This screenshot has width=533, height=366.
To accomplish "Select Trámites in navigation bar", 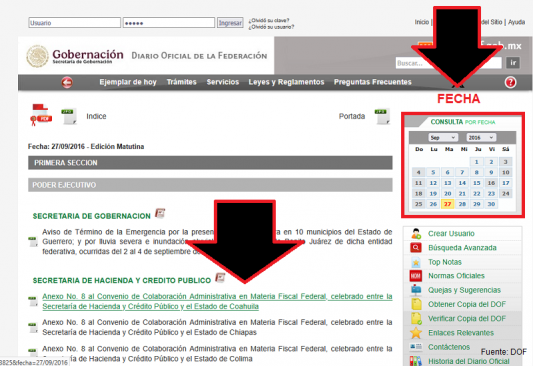I will [182, 82].
